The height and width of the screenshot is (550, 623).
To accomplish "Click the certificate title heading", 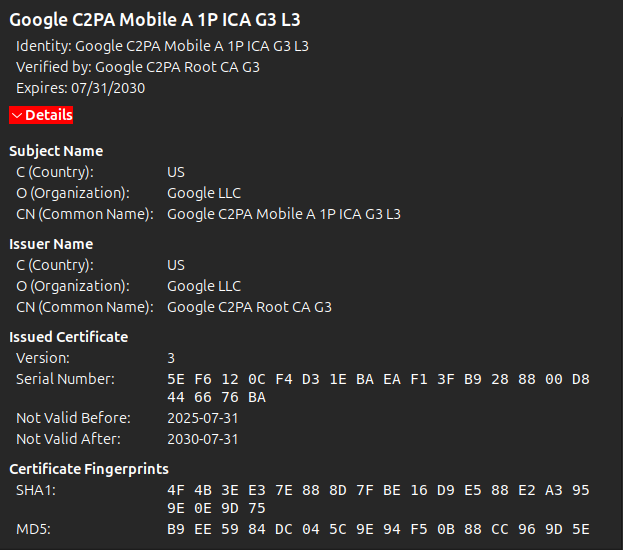I will 155,20.
